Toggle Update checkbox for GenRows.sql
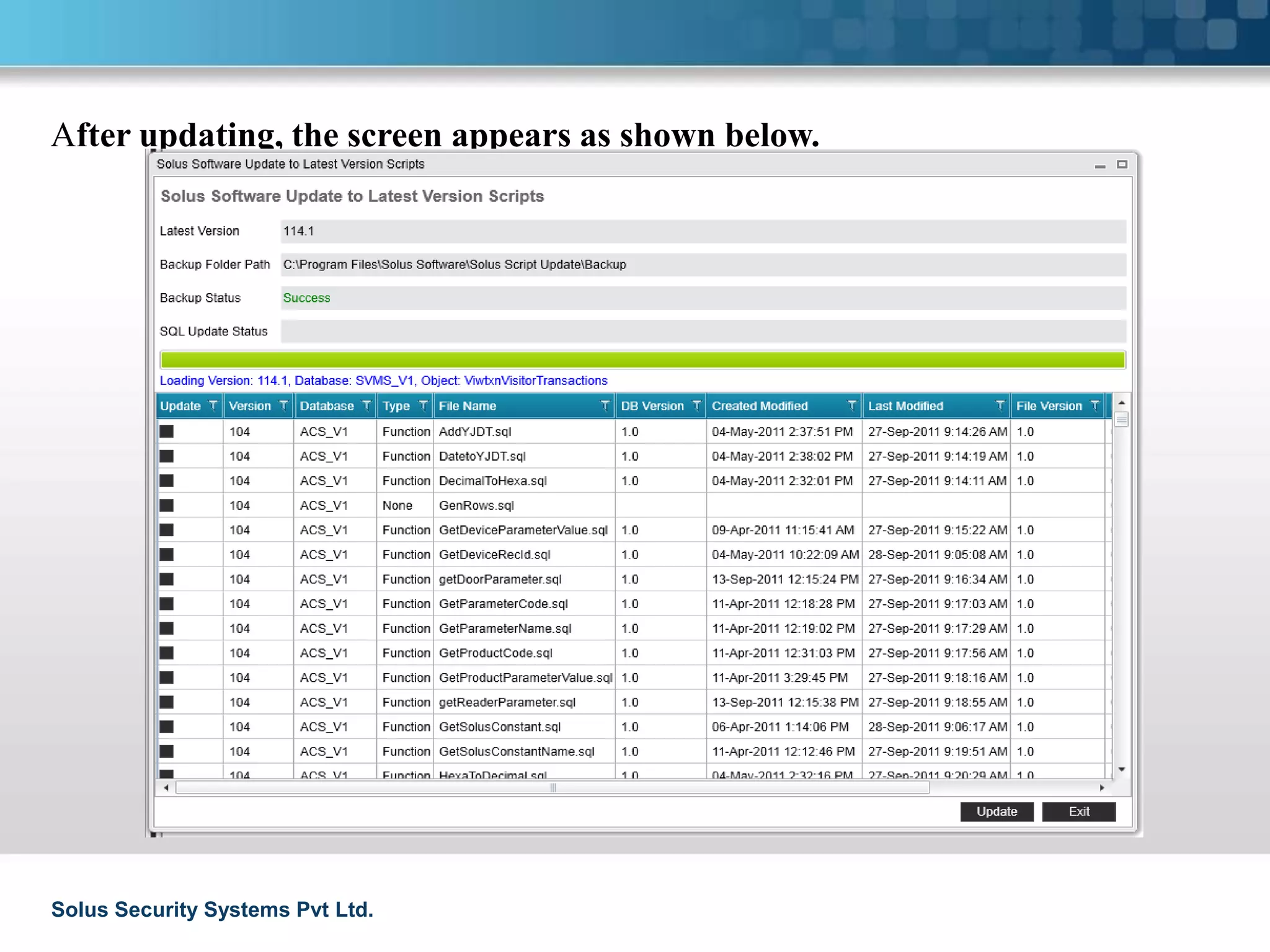1270x952 pixels. pyautogui.click(x=167, y=505)
